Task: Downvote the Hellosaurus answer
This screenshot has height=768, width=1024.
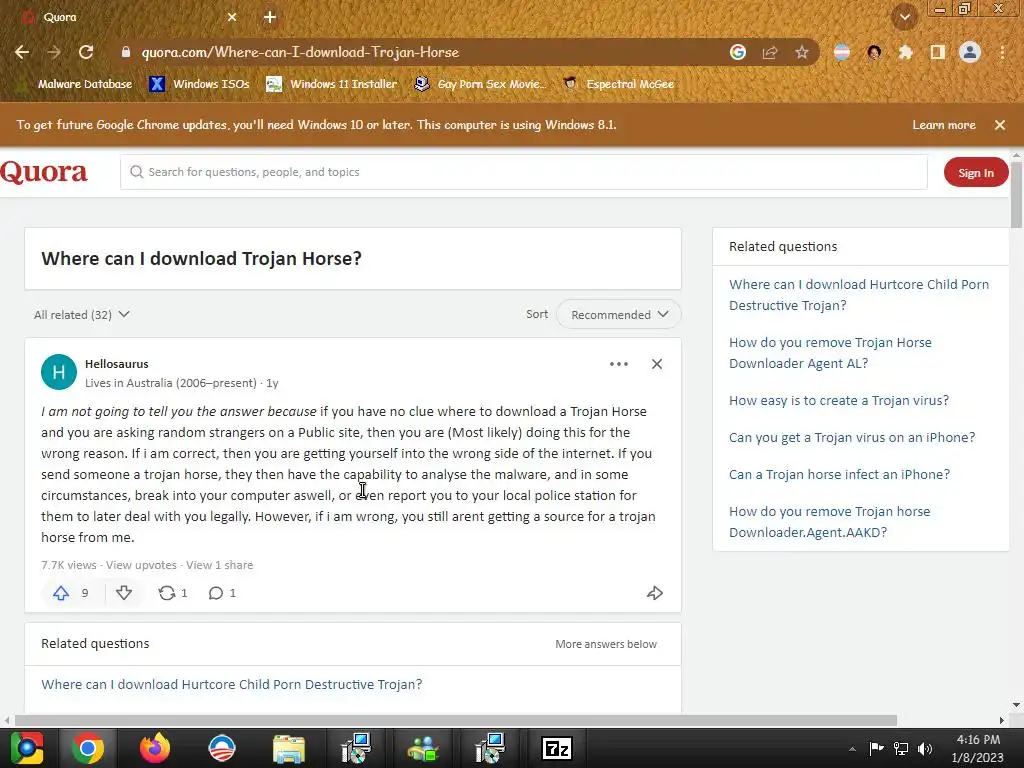Action: click(x=124, y=593)
